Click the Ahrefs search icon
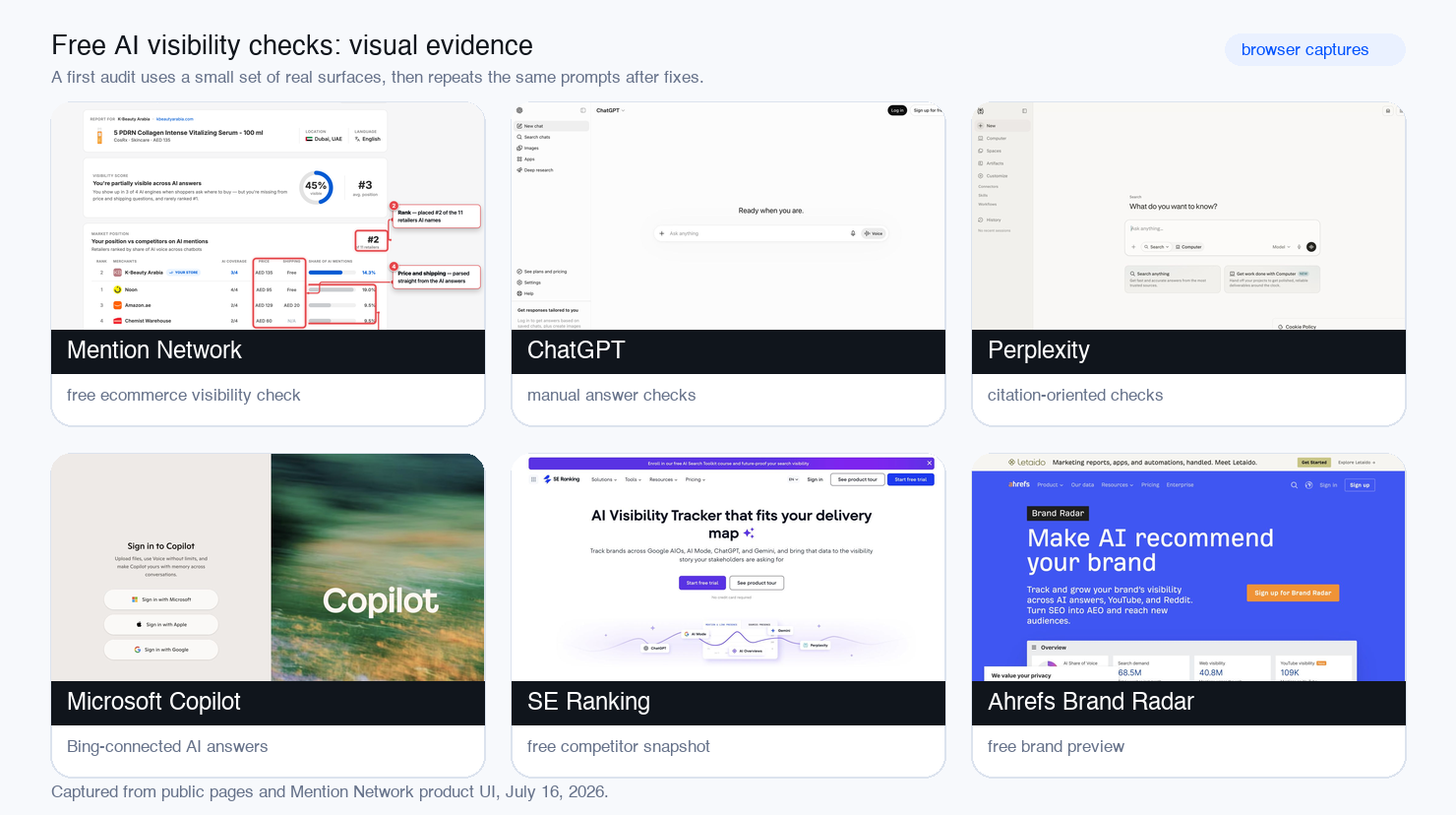This screenshot has width=1456, height=815. 1295,485
